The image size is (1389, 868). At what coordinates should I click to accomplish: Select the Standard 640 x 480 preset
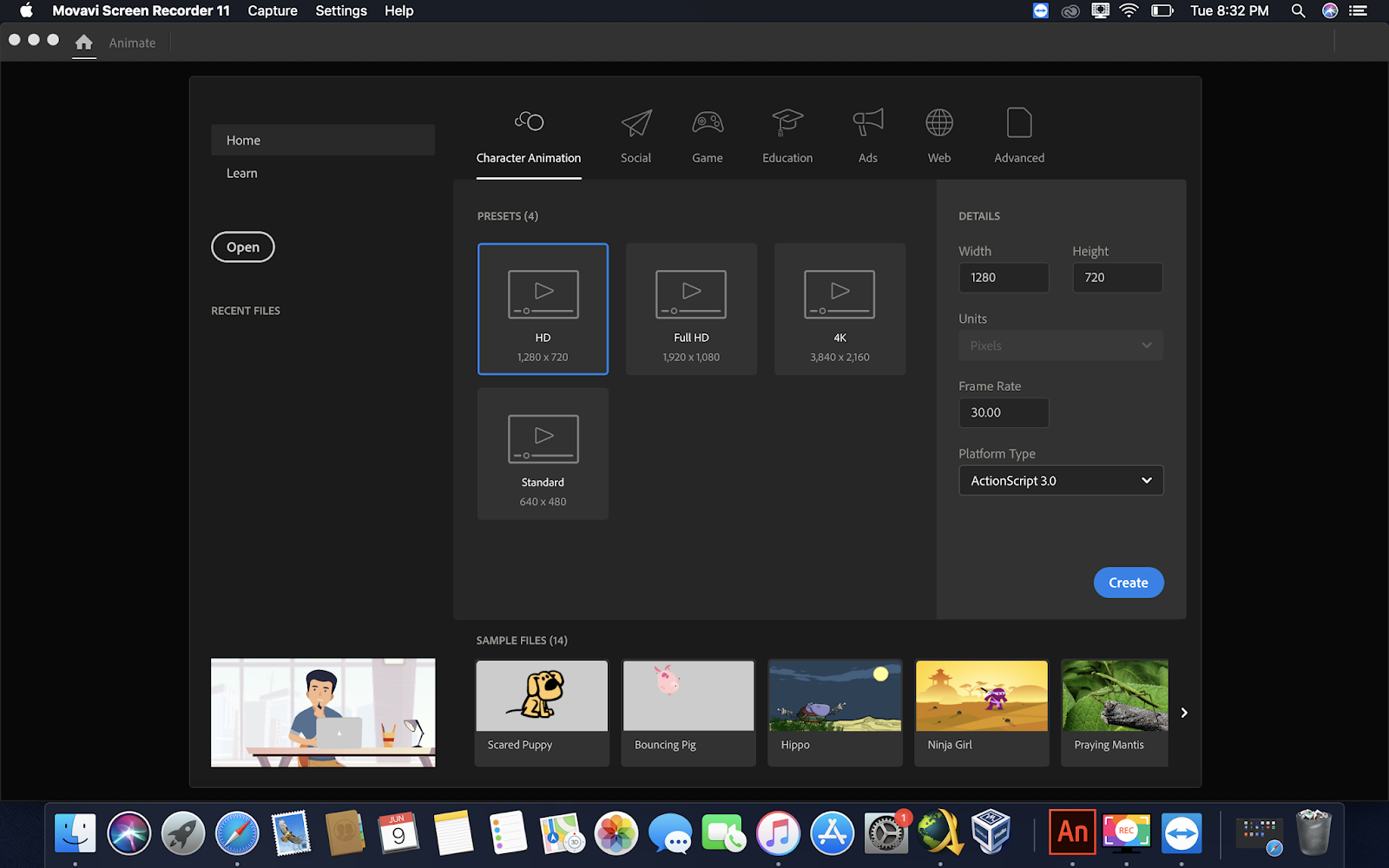pos(543,454)
